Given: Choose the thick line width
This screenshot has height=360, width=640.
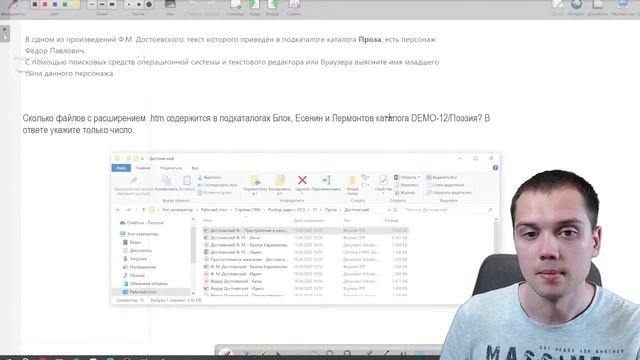Looking at the screenshot, I should (112, 4).
